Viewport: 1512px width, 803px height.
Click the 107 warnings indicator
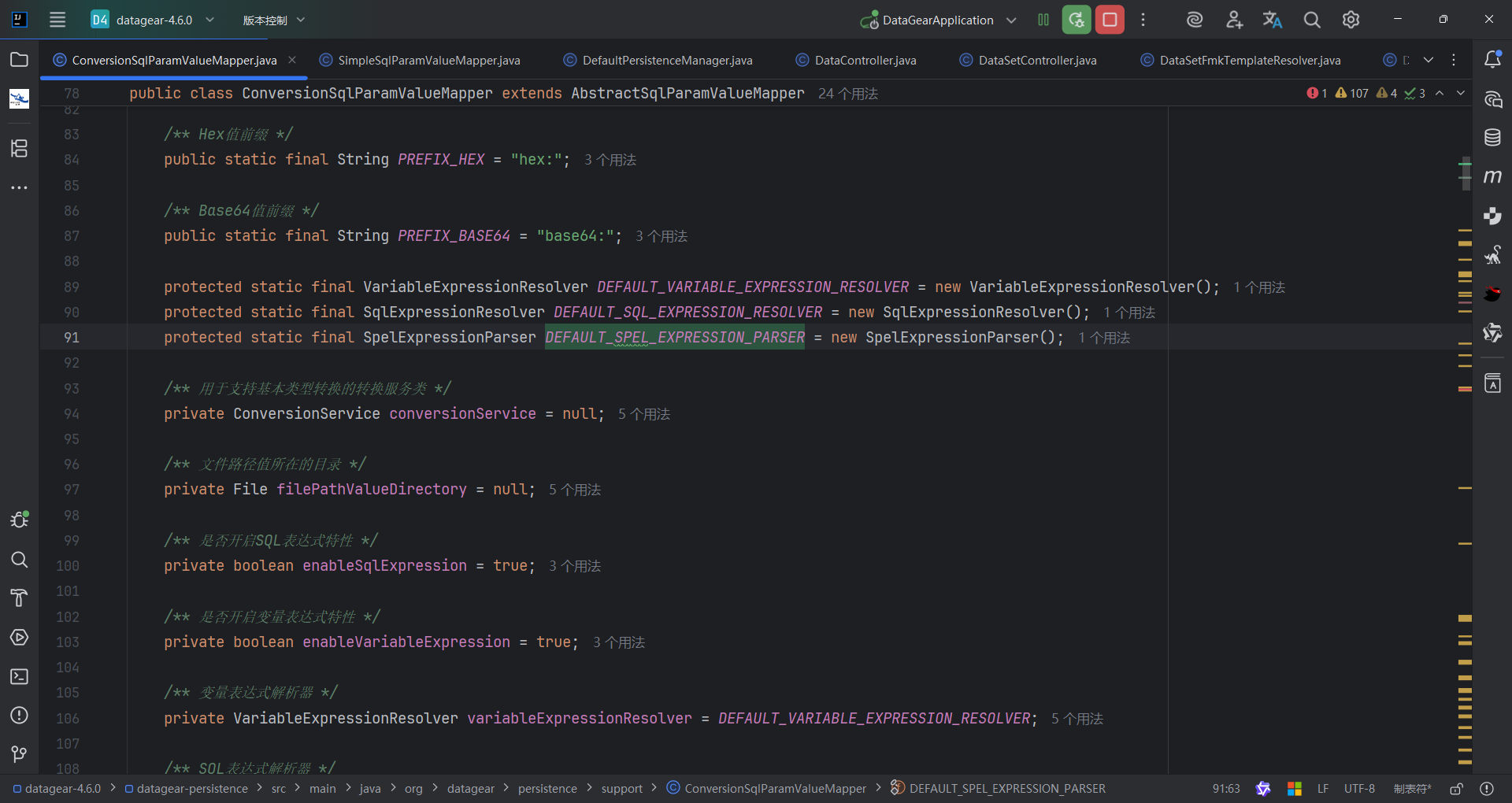[x=1351, y=93]
